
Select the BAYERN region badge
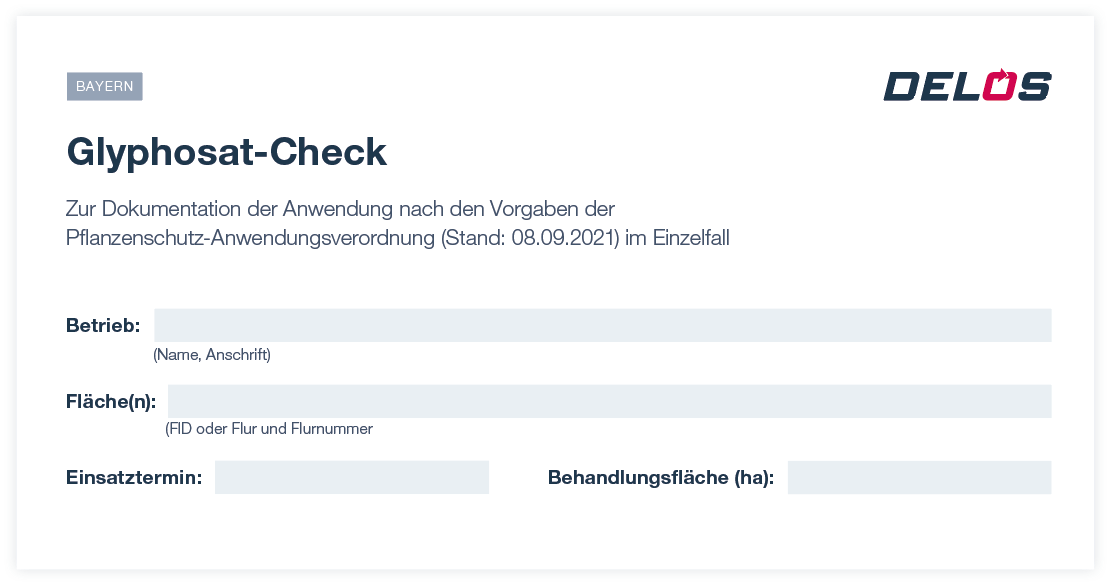pos(104,86)
